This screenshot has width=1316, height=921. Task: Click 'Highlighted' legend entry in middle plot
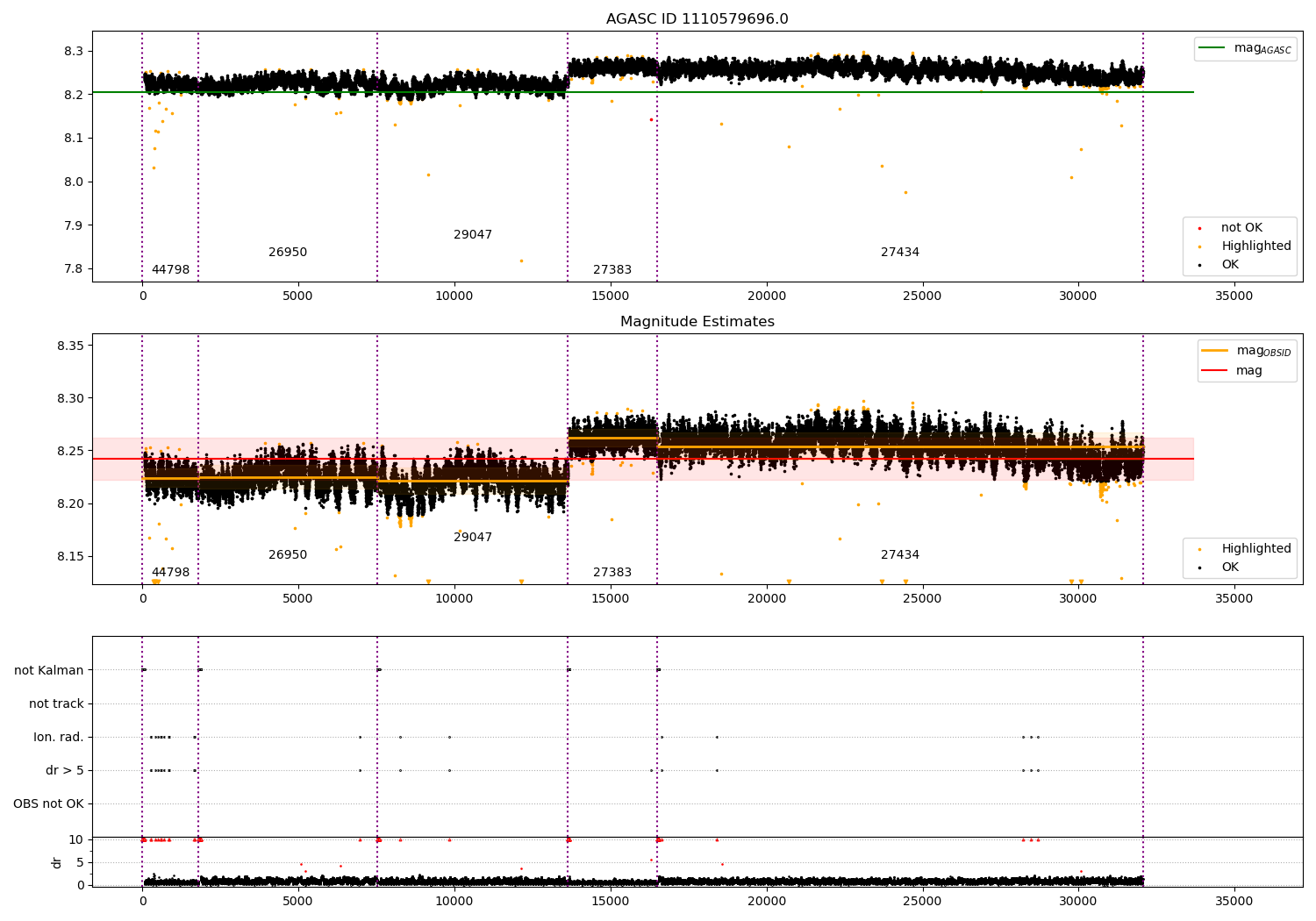tap(1256, 549)
